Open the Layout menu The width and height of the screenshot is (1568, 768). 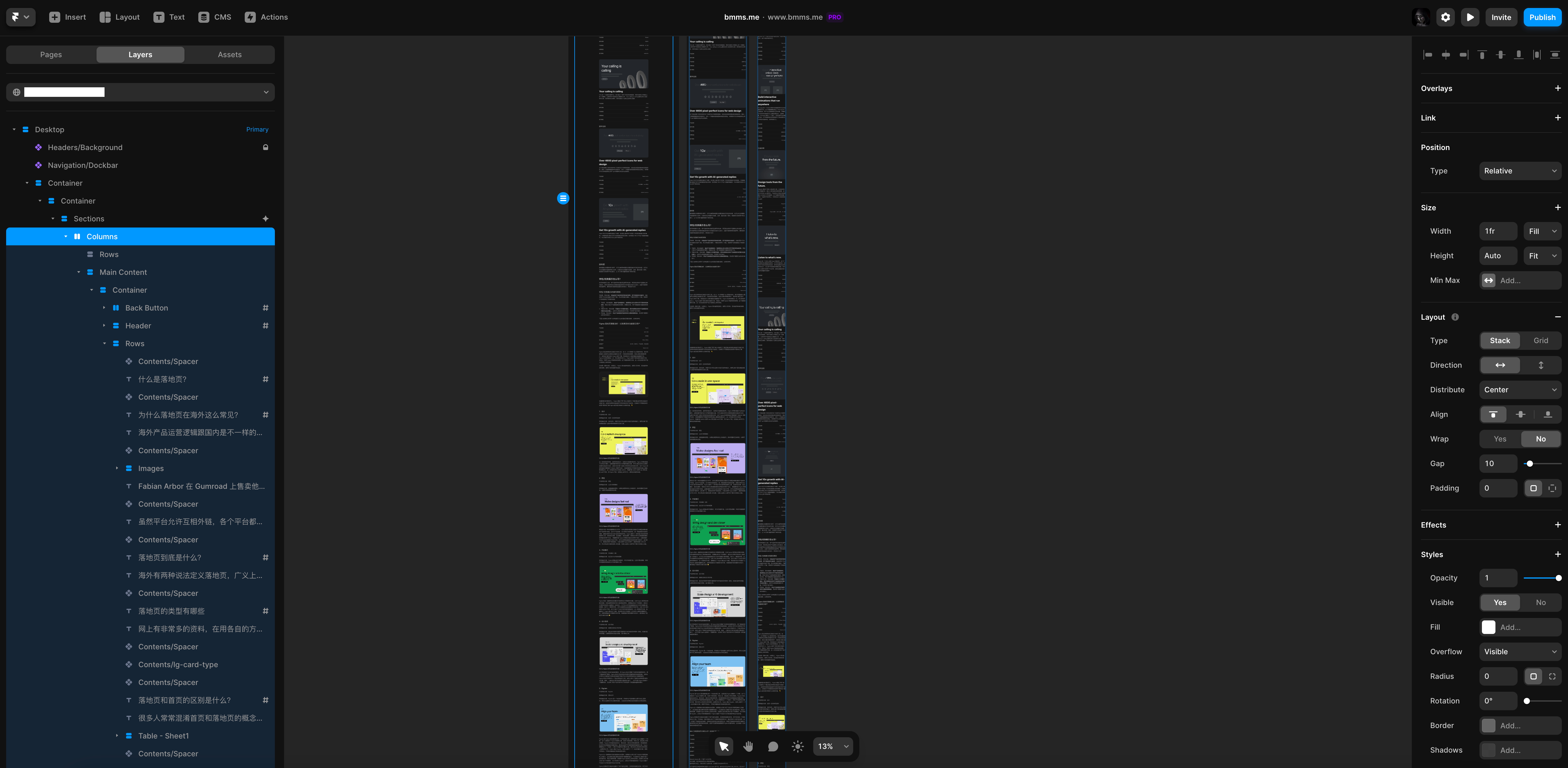point(120,17)
